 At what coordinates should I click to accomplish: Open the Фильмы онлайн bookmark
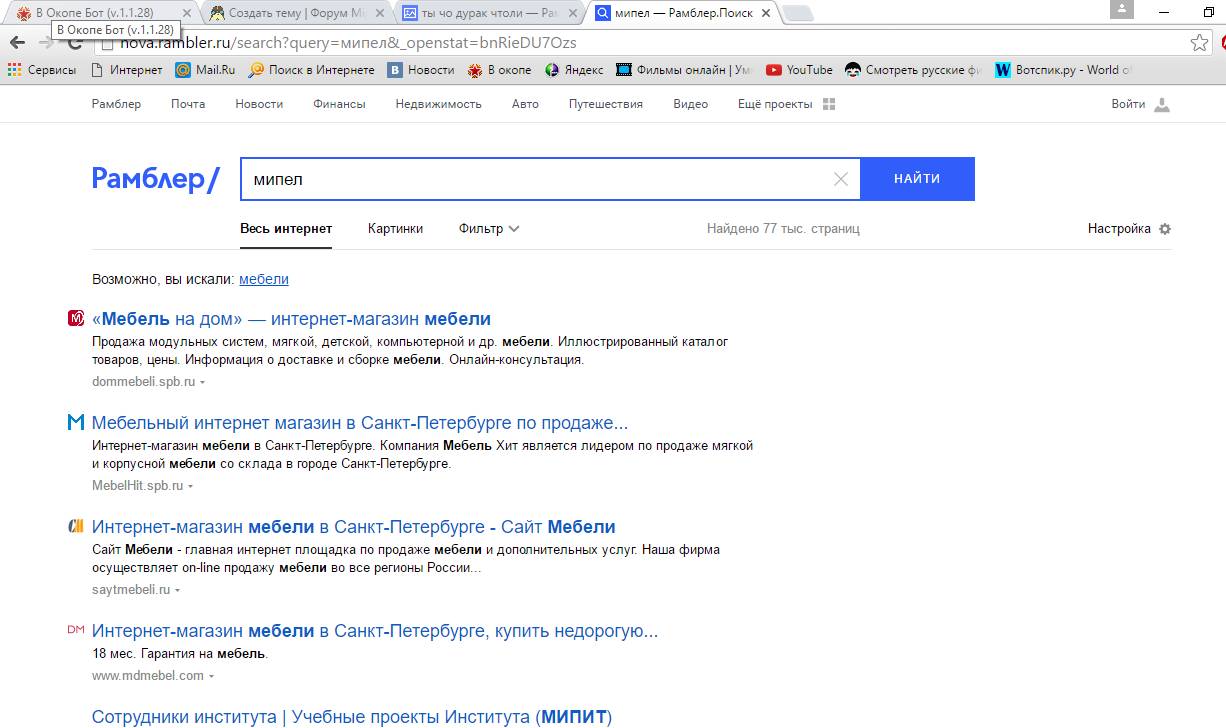click(685, 70)
